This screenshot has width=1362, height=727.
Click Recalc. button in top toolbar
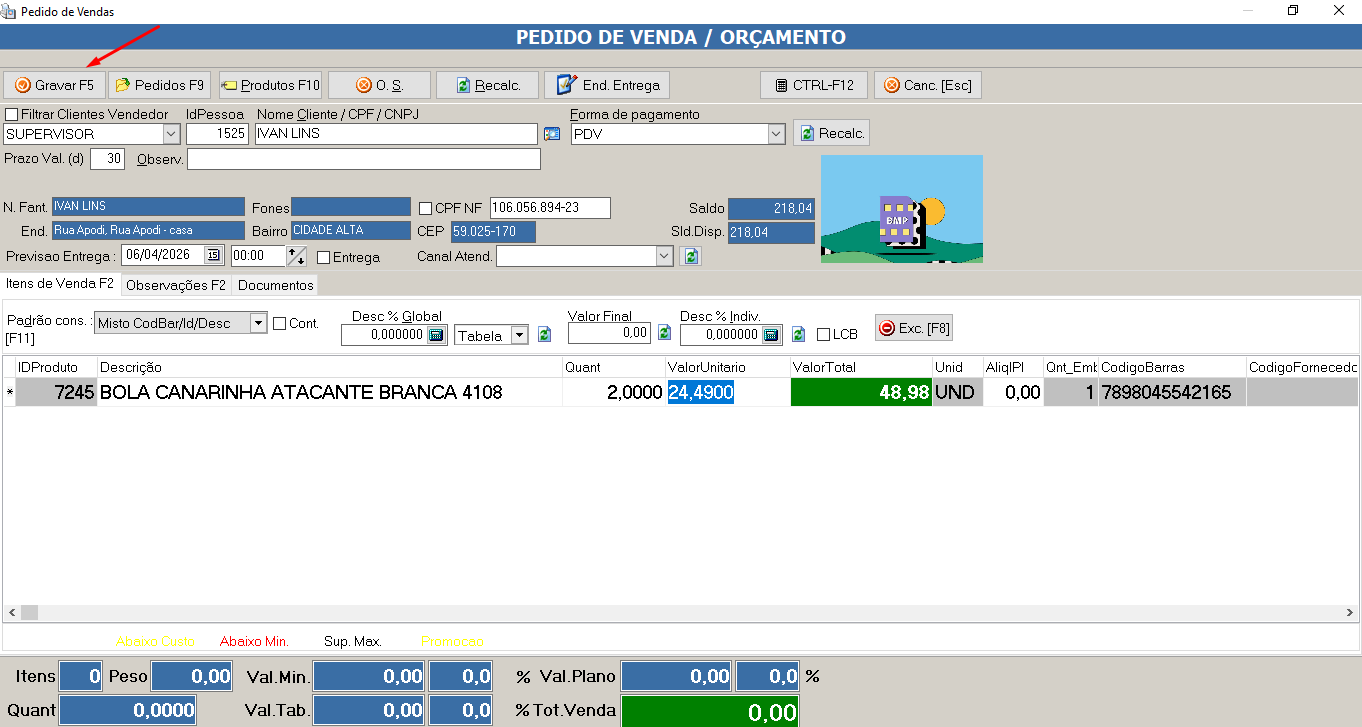[487, 85]
